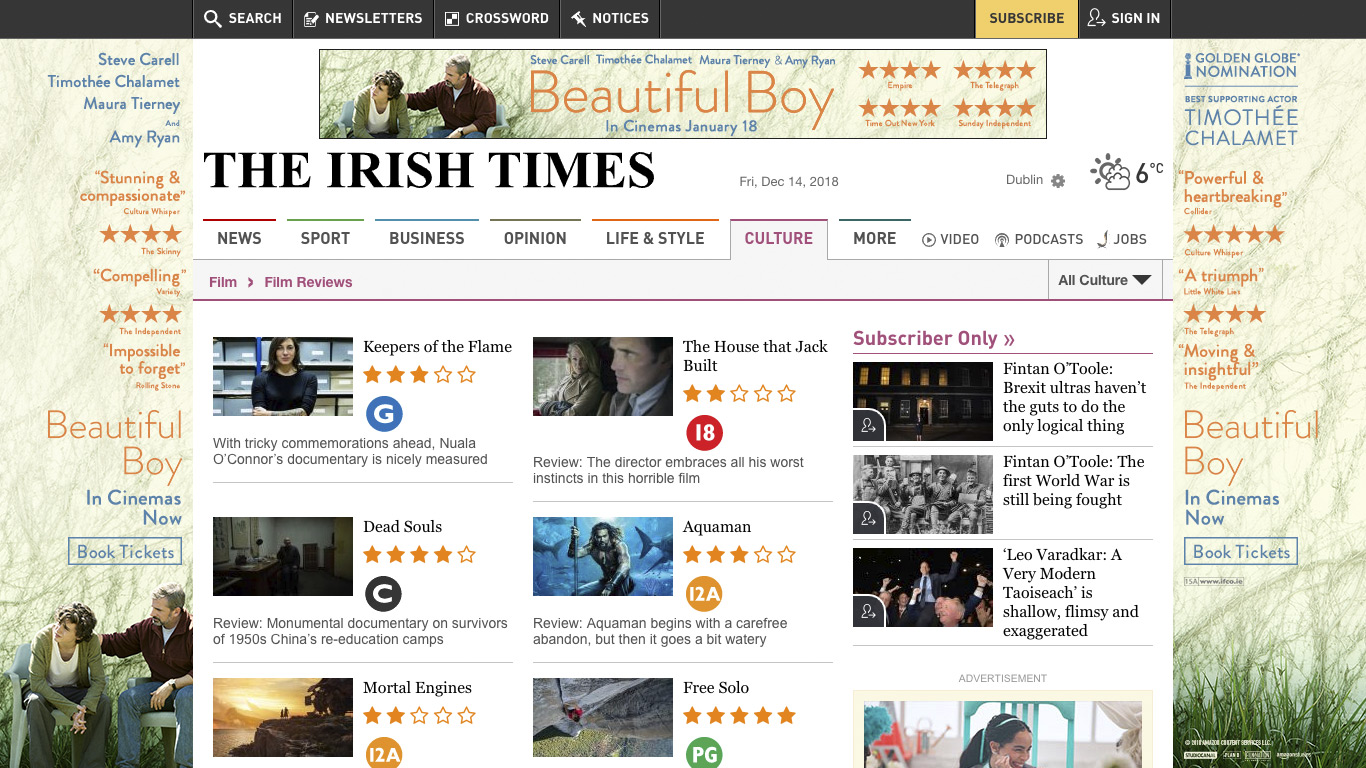Click the Film Reviews breadcrumb link
The height and width of the screenshot is (768, 1366).
coord(308,282)
